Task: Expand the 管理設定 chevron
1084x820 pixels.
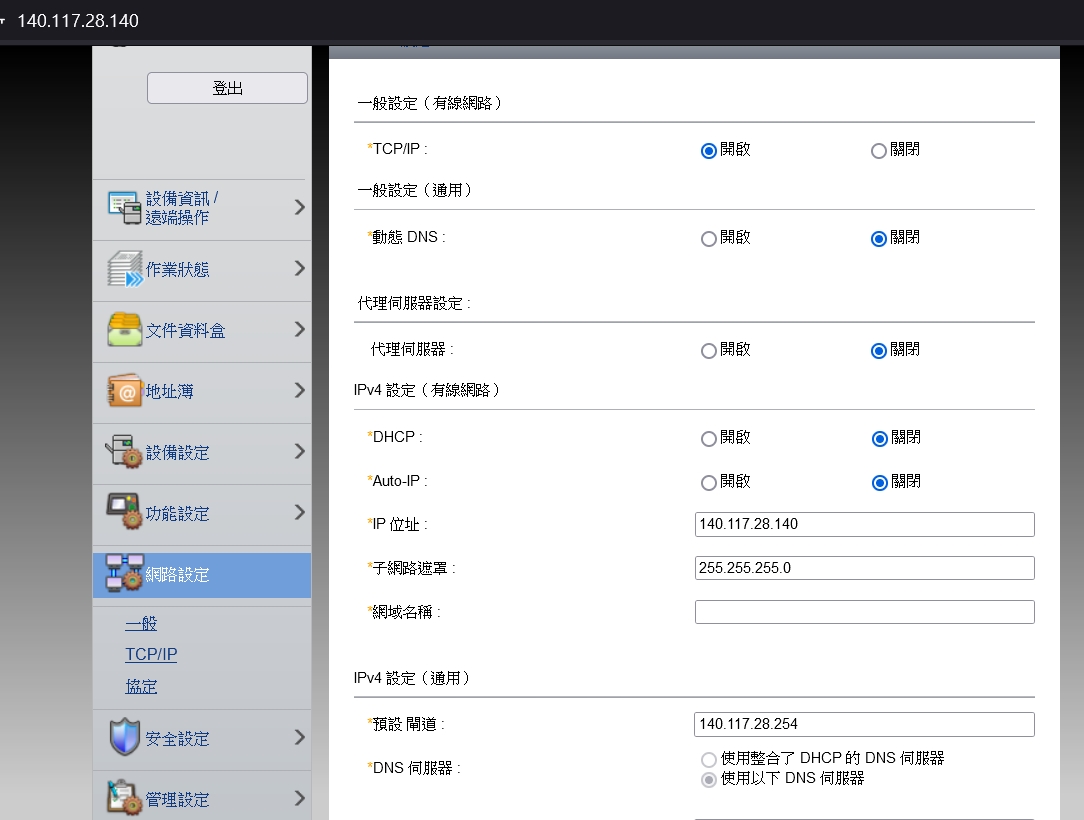Action: coord(299,798)
